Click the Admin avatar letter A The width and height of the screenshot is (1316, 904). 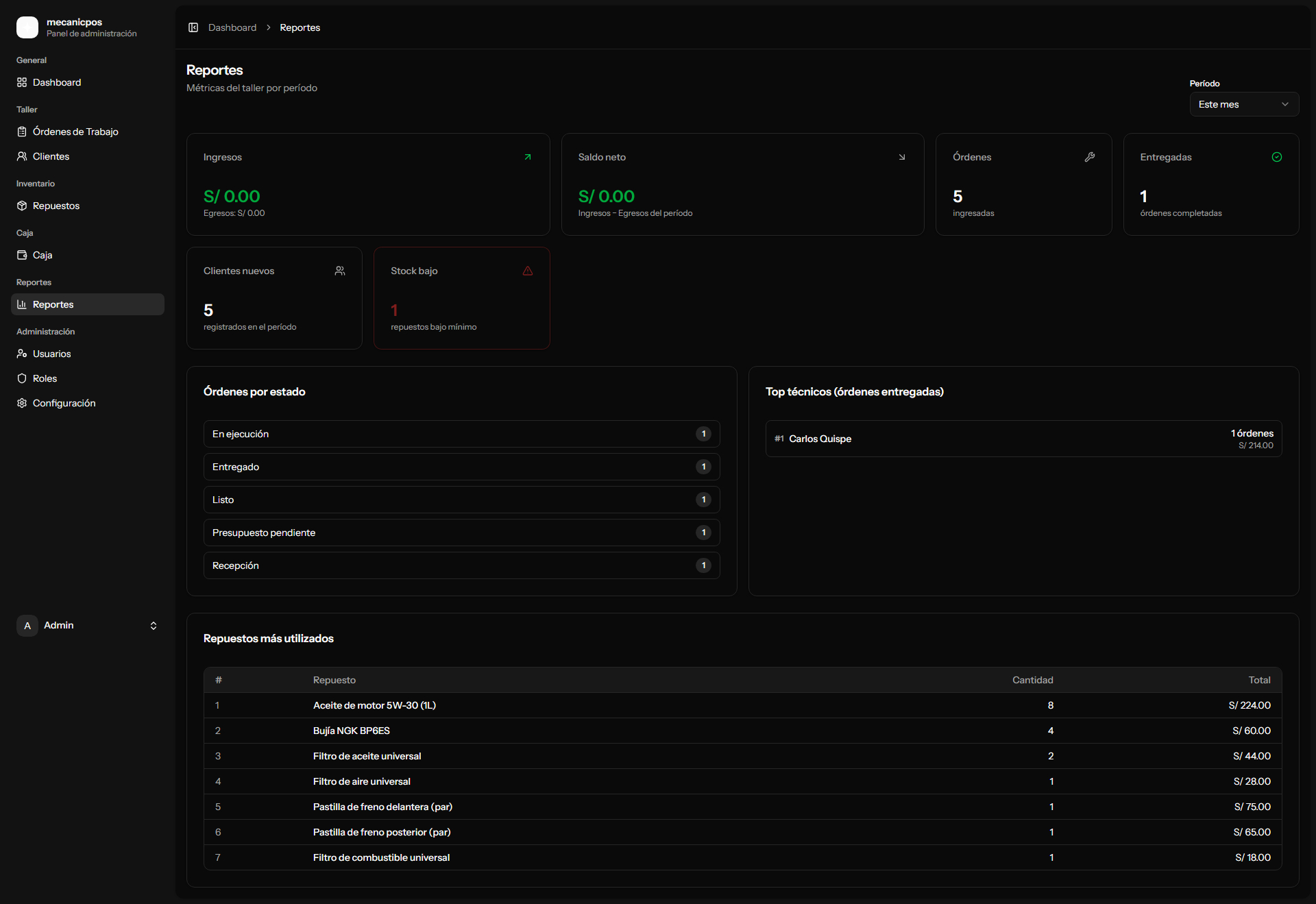(x=27, y=625)
